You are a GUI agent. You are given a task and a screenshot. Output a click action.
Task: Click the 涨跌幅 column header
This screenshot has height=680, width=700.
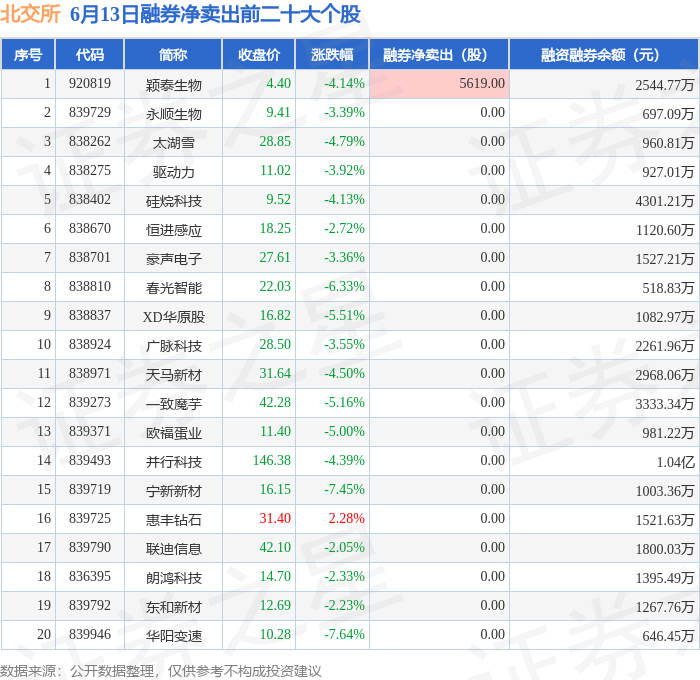(332, 54)
